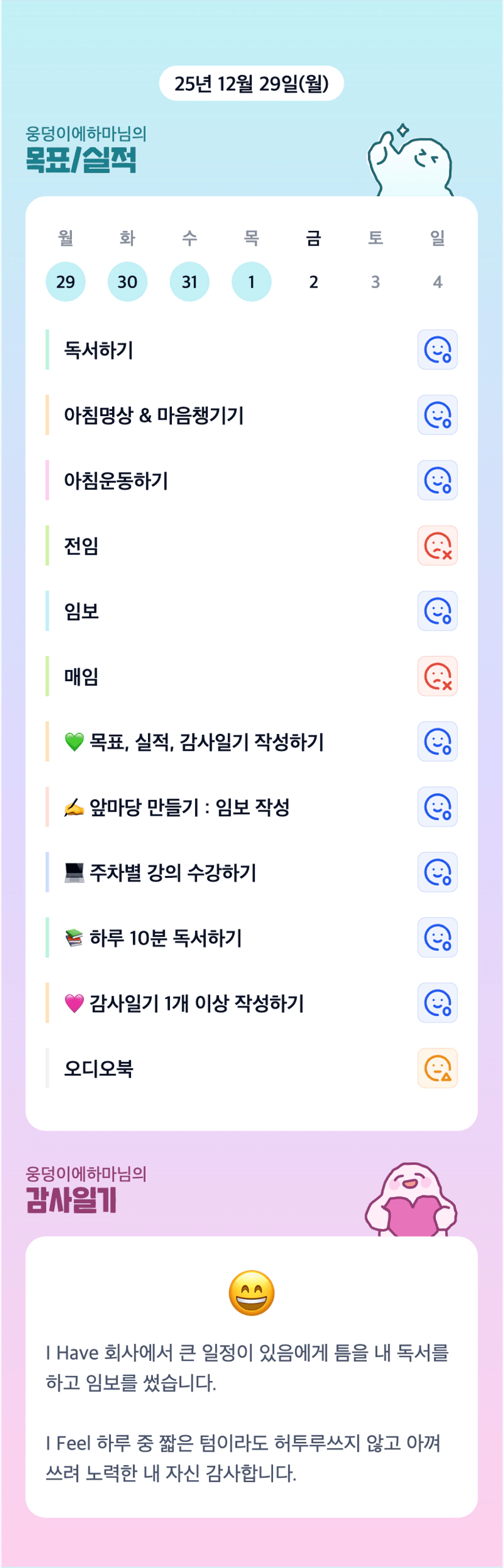Toggle the 아침명상 & 마음챙기기 status face
504x1568 pixels.
coord(437,415)
